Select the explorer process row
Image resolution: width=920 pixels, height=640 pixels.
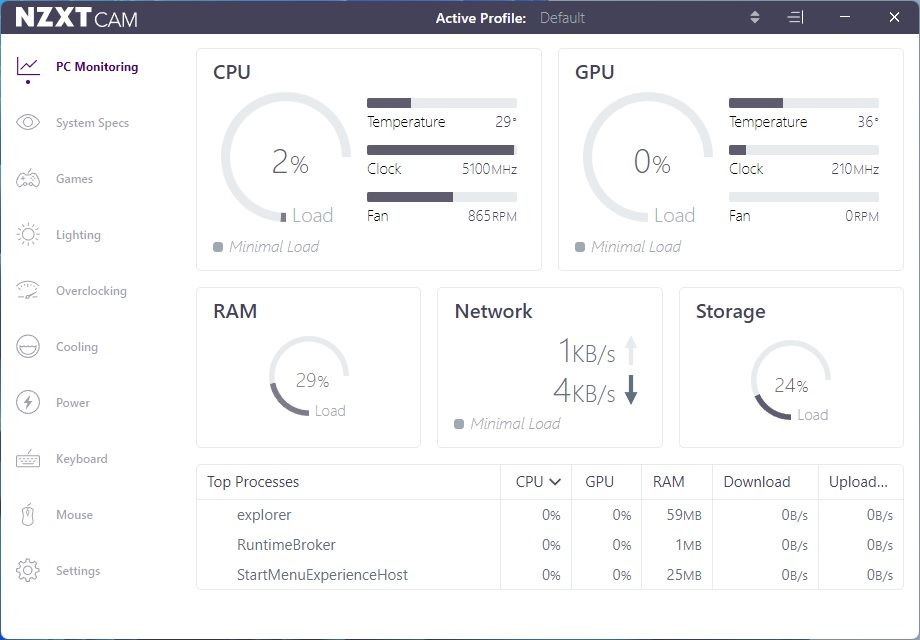550,515
